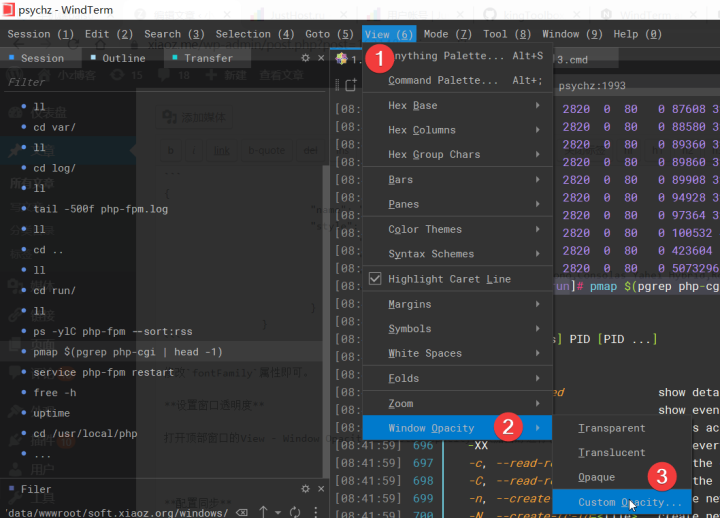Open the Session pane settings gear
The height and width of the screenshot is (518, 720).
pyautogui.click(x=305, y=58)
